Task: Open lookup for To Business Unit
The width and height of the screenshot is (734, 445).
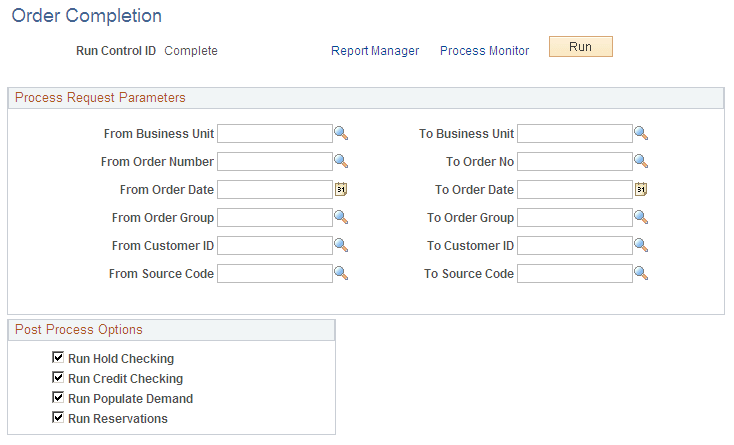Action: coord(641,134)
